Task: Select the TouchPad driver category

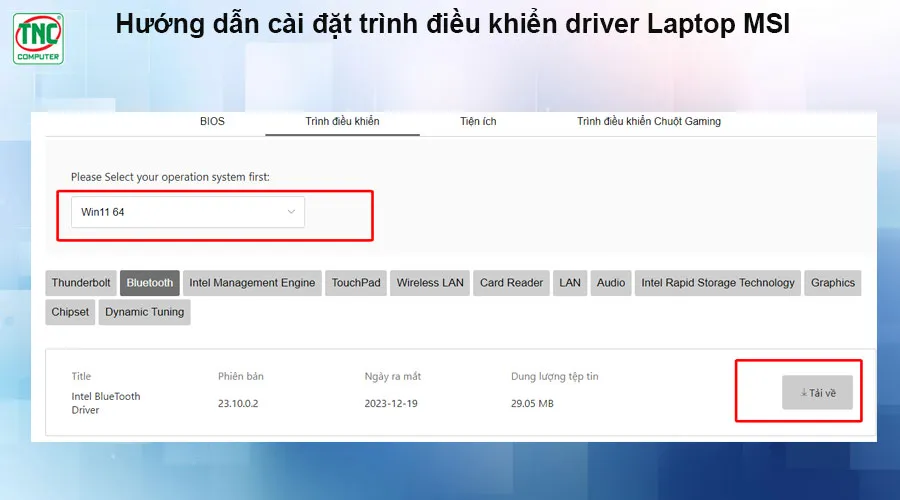Action: coord(356,283)
